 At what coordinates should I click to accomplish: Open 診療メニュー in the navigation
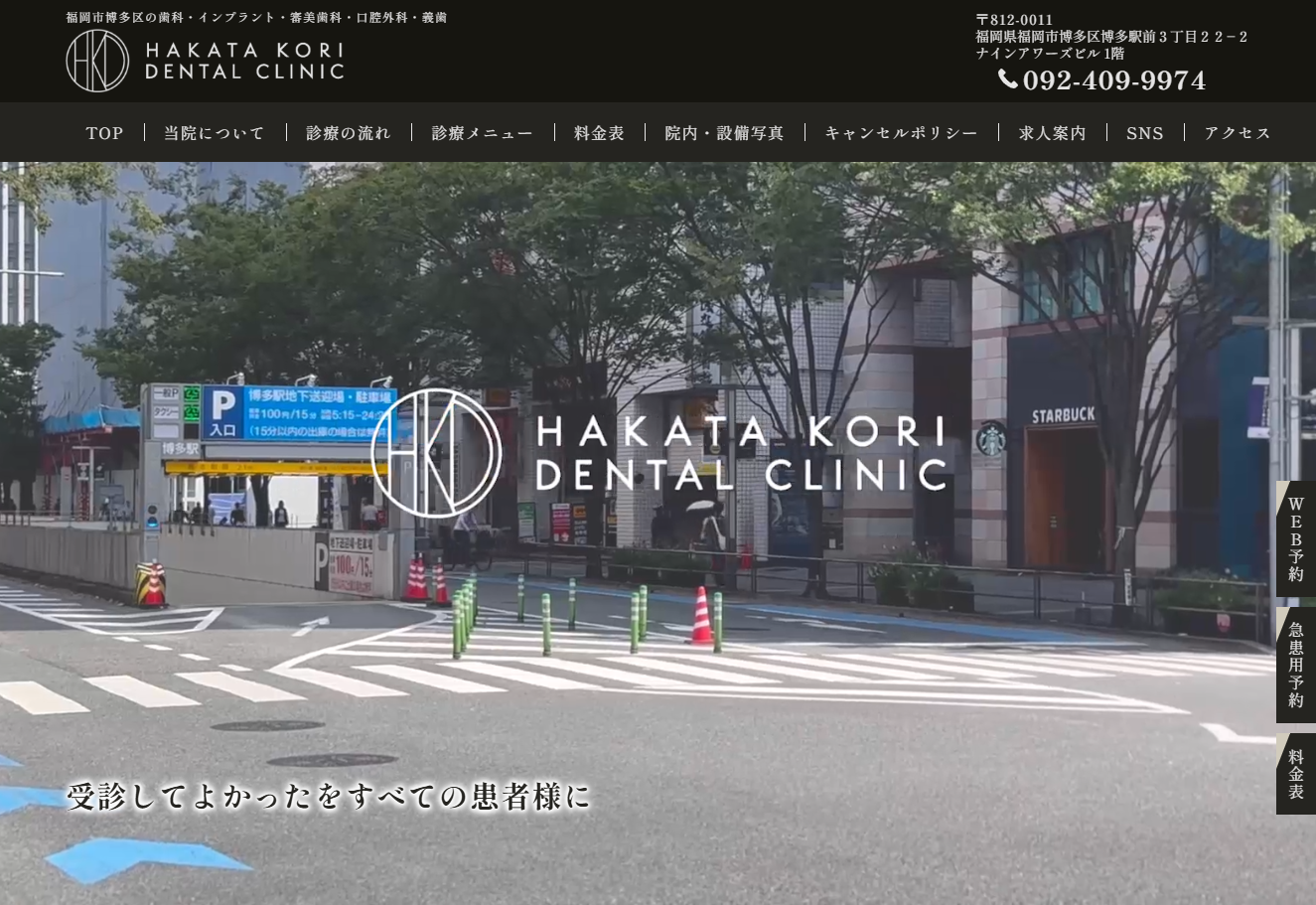[x=483, y=133]
